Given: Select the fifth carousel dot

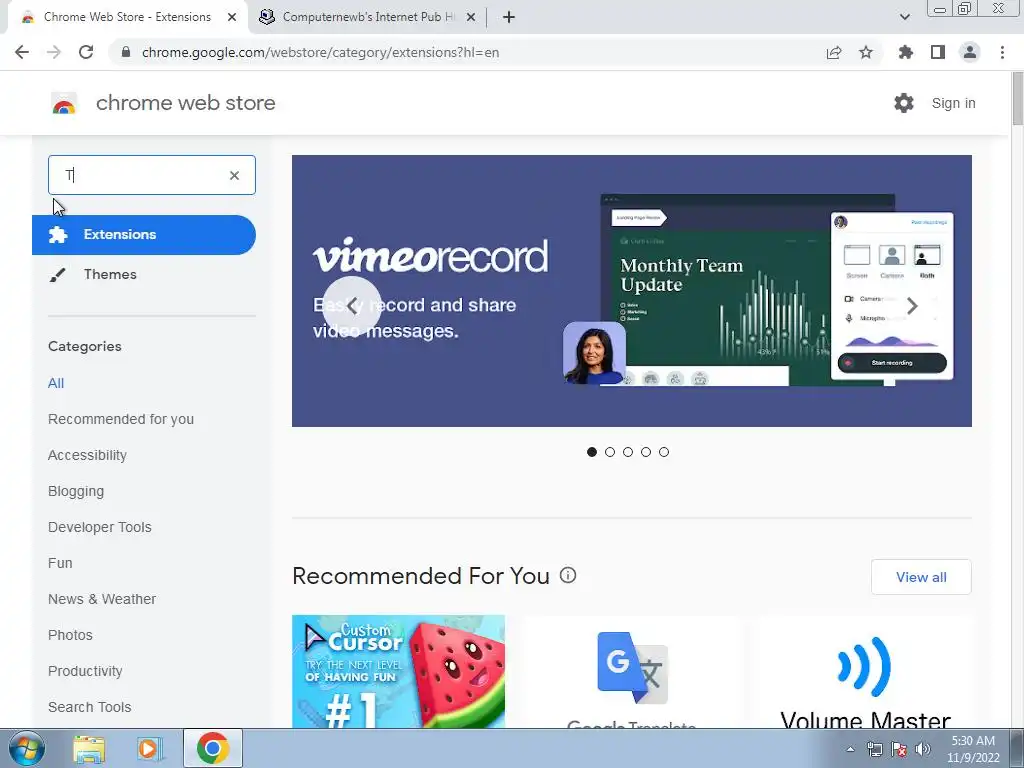Looking at the screenshot, I should [664, 452].
